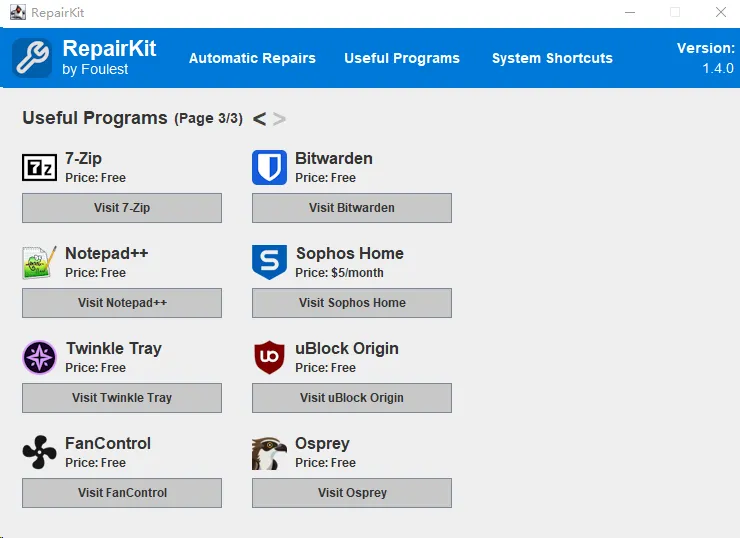Click the Twinkle Tray star icon
740x538 pixels.
40,357
